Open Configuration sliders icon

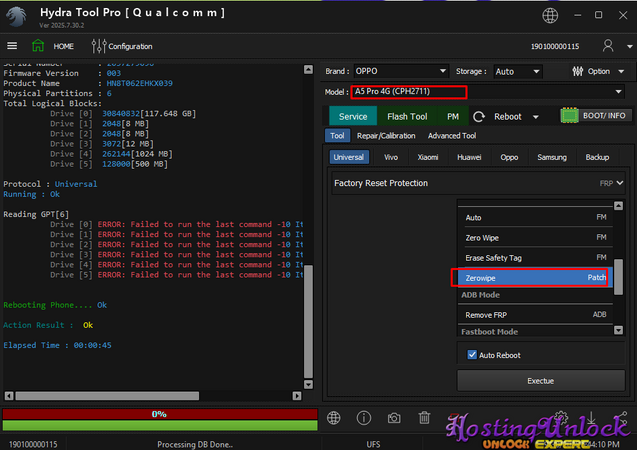(x=98, y=46)
